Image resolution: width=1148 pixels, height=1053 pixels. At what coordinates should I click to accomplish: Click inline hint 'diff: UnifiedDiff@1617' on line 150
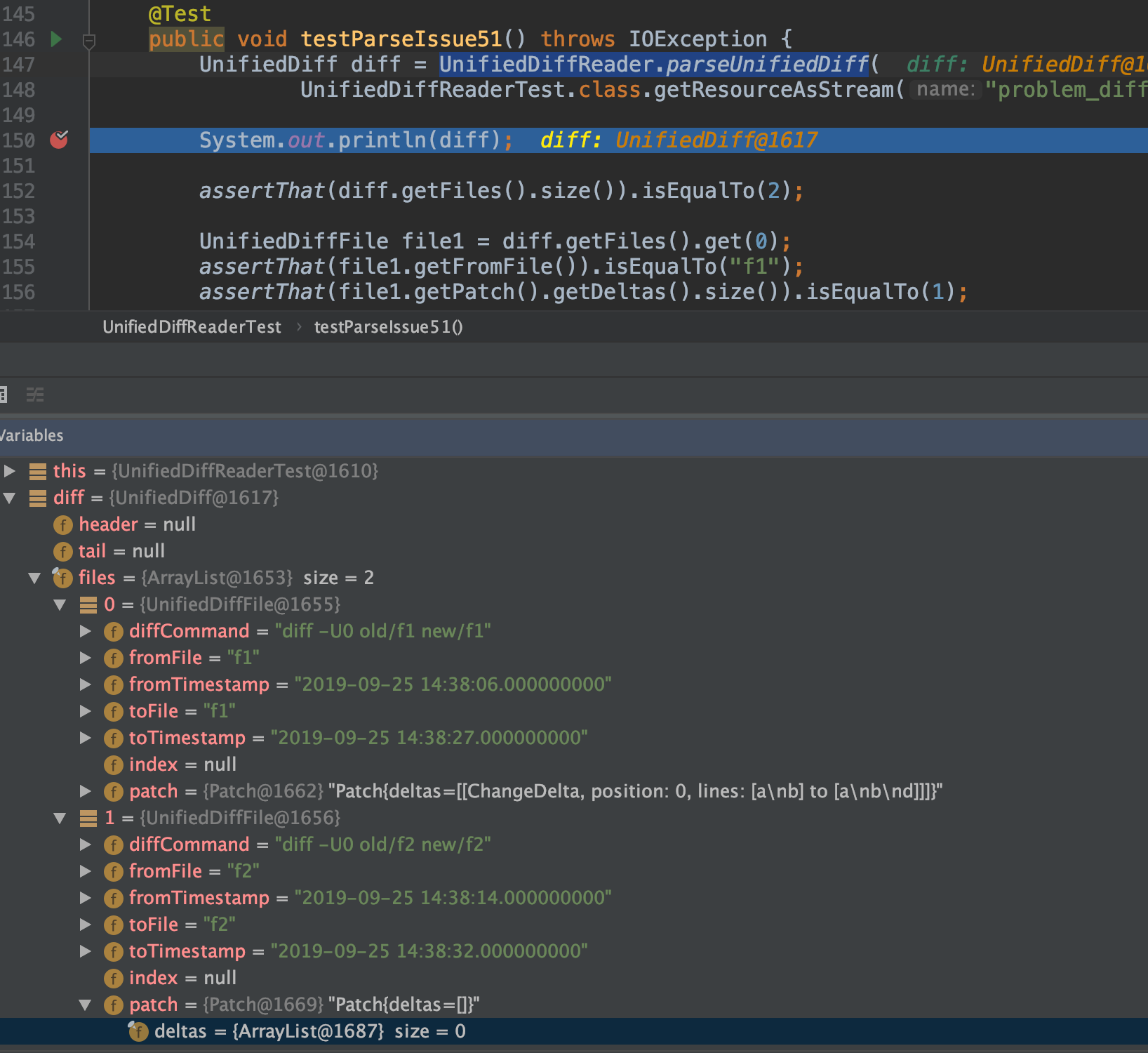[x=679, y=140]
